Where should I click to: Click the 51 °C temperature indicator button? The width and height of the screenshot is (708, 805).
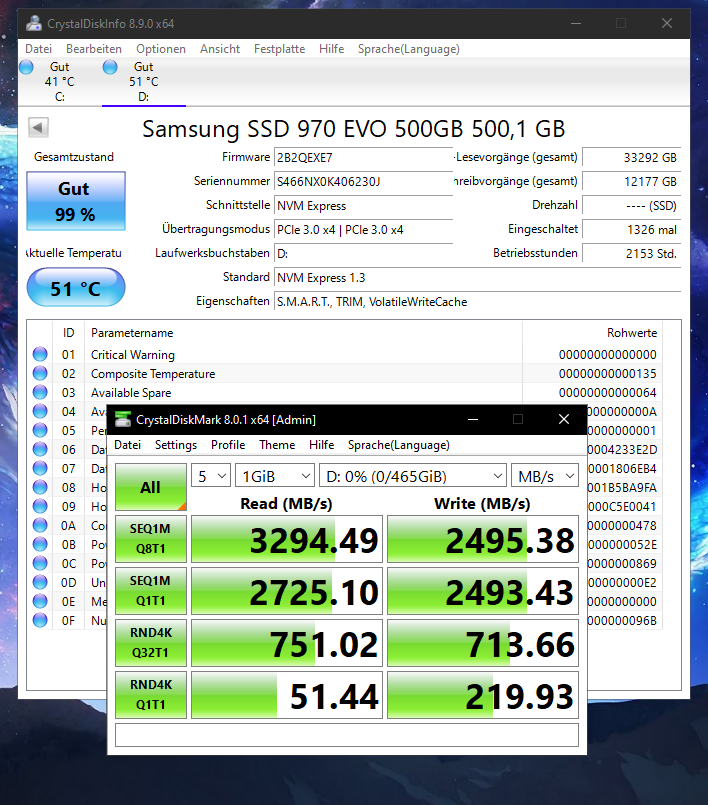point(76,288)
